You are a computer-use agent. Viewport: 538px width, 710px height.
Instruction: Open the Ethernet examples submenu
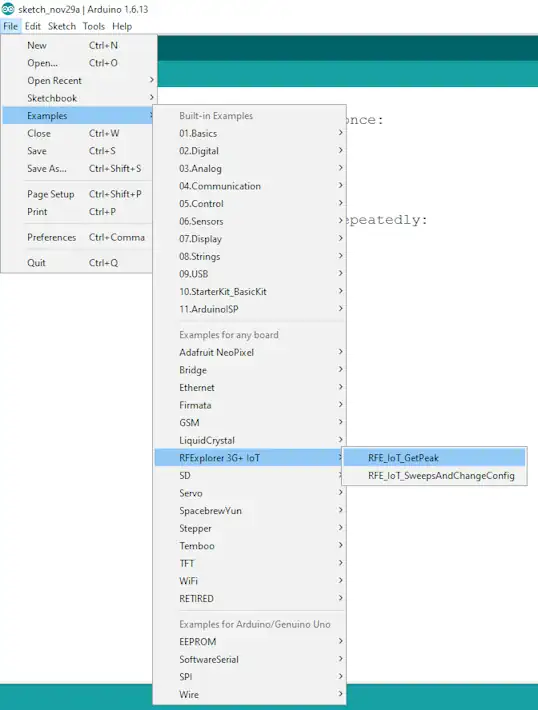point(250,388)
